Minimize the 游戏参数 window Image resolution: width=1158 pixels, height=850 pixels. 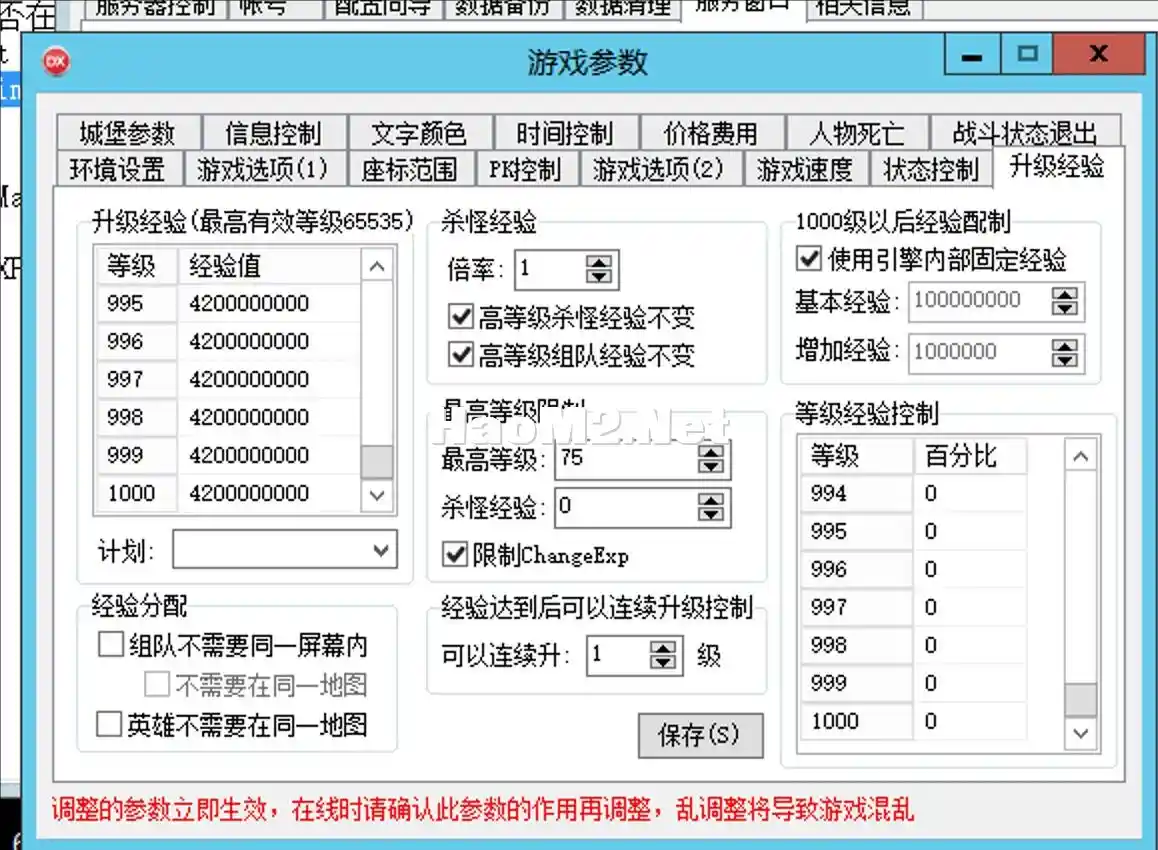coord(972,55)
